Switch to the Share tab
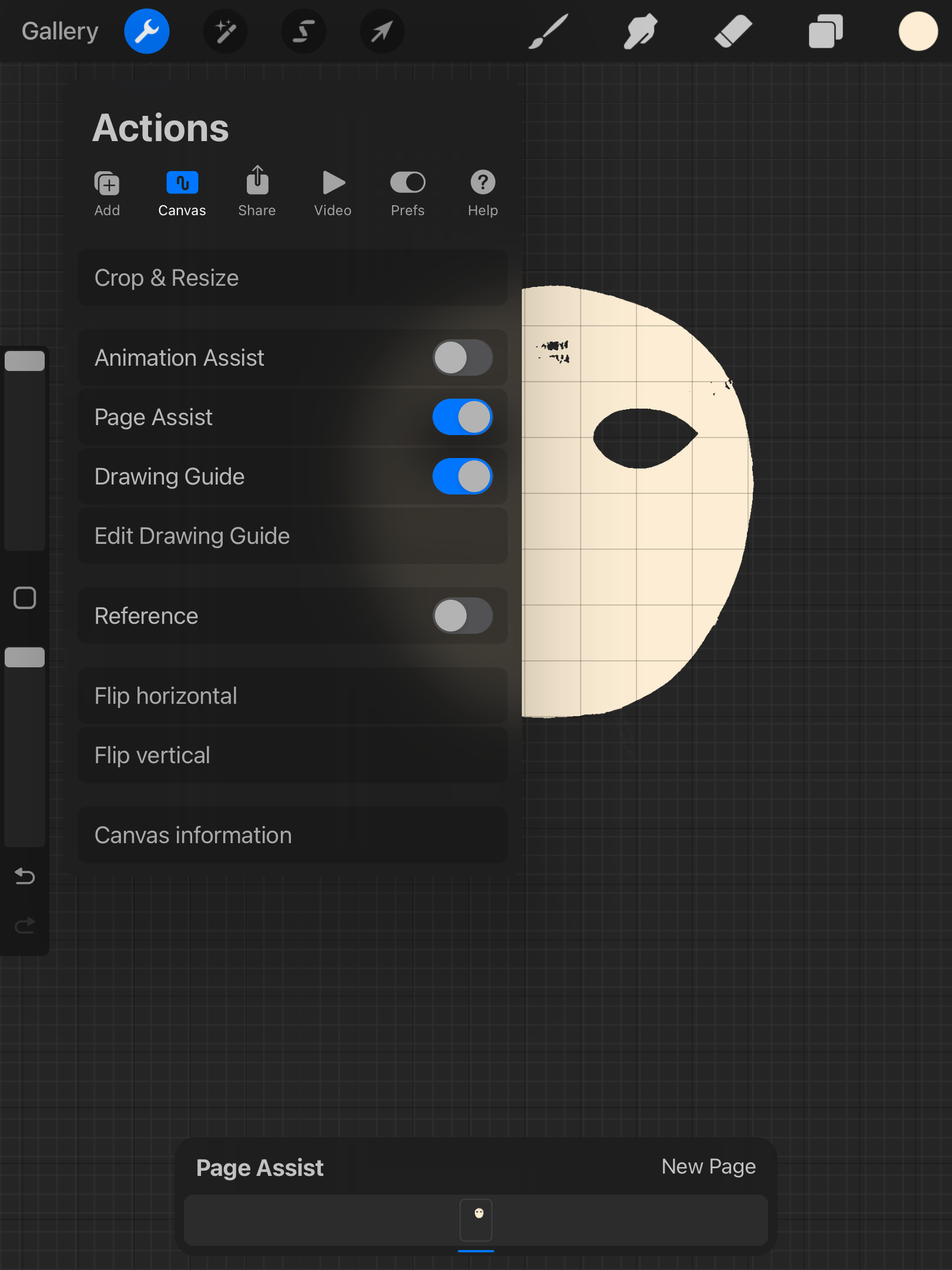Viewport: 952px width, 1270px height. click(257, 193)
